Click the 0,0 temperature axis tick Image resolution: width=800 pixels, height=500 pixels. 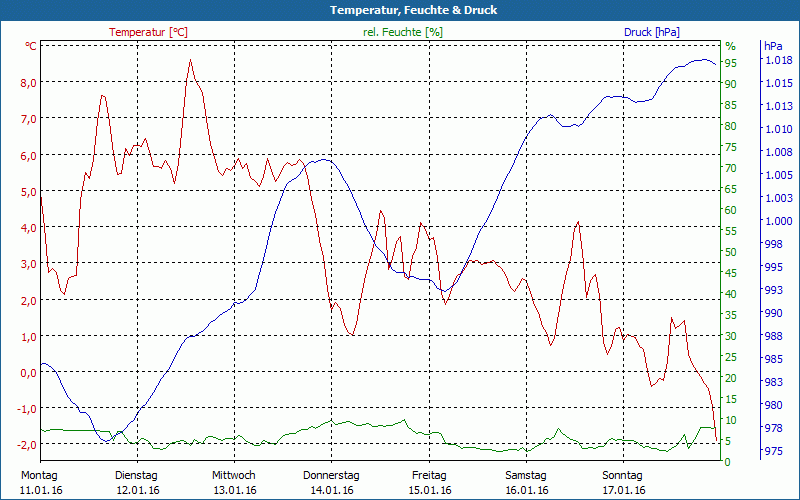click(x=29, y=372)
